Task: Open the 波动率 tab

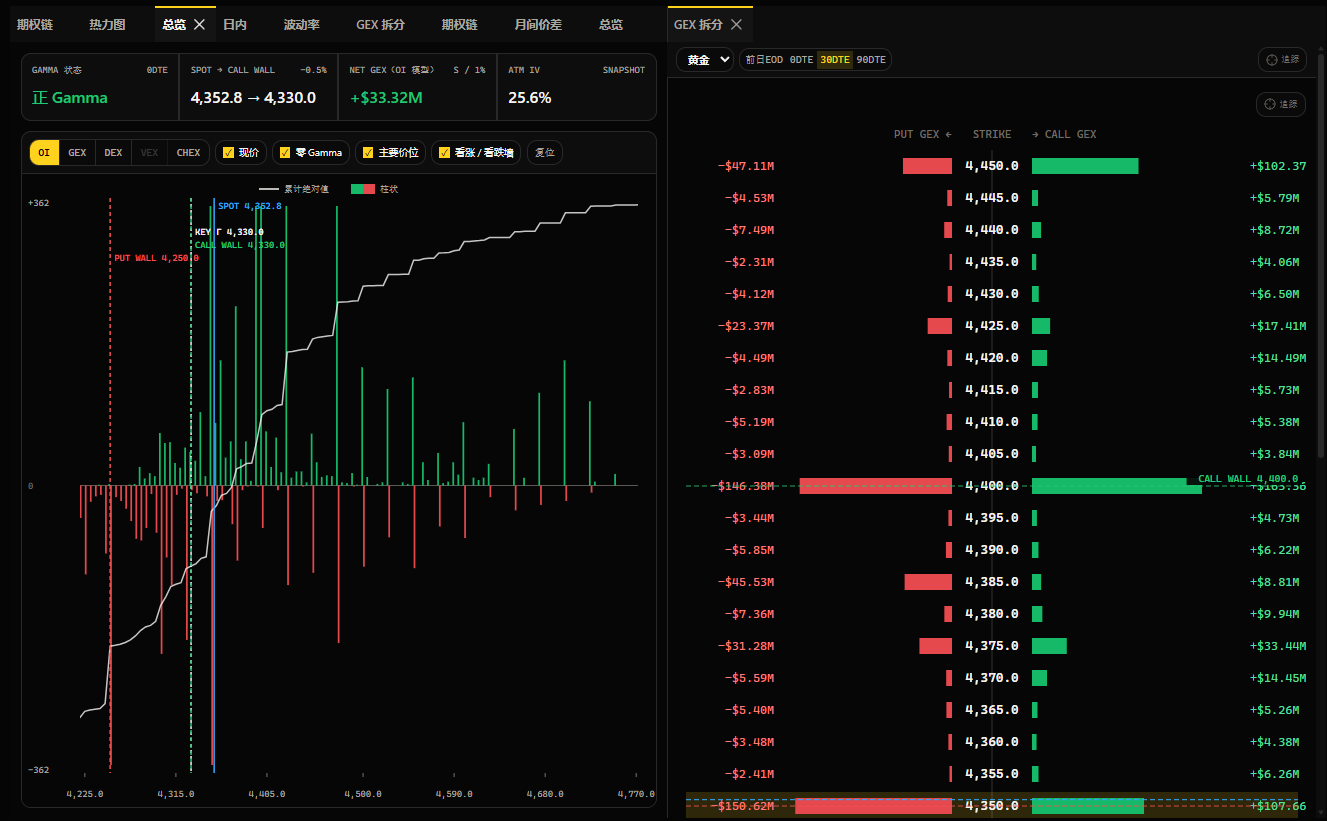Action: (x=301, y=25)
